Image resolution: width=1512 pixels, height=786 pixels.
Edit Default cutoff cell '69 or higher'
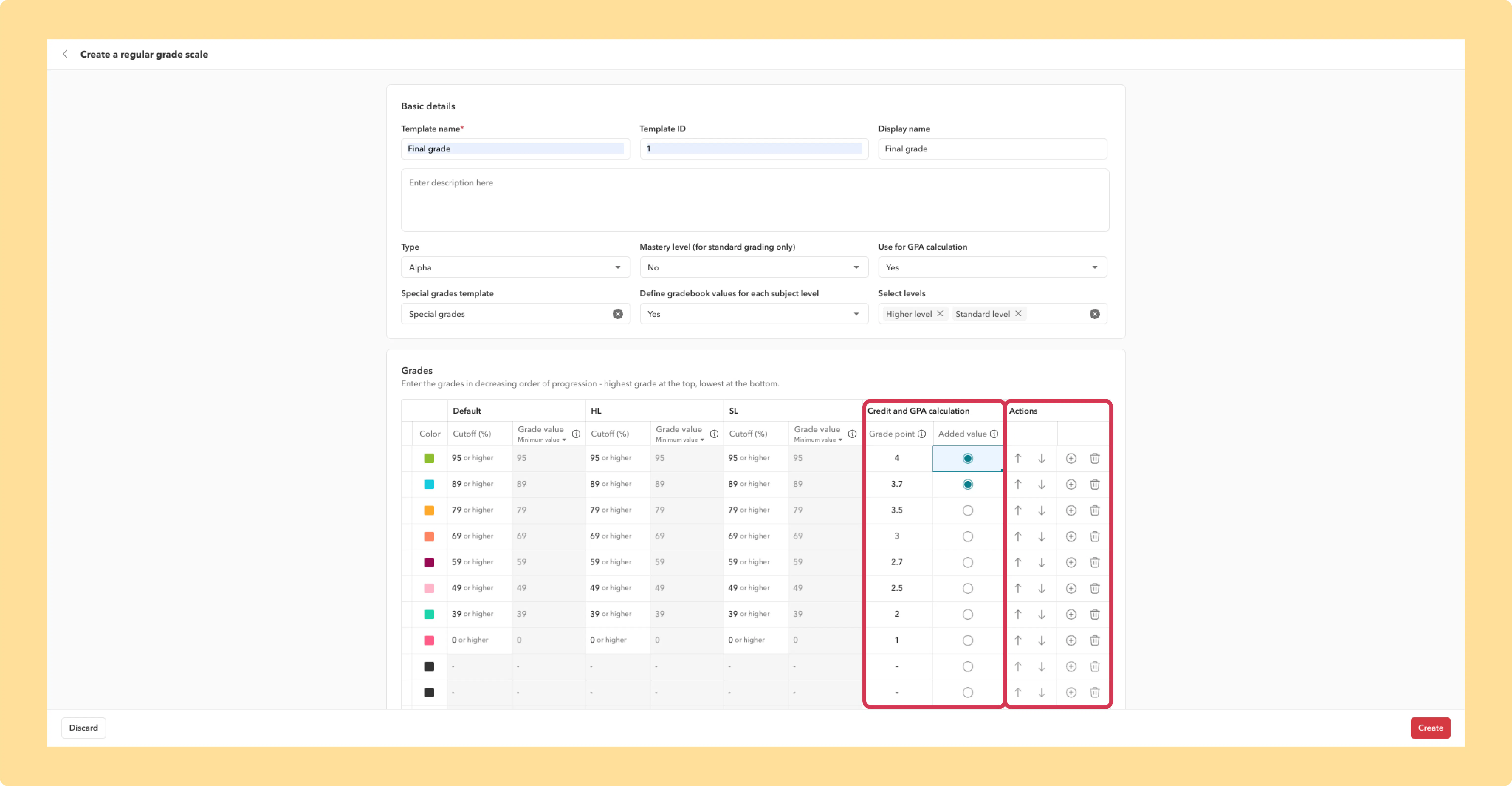click(480, 536)
